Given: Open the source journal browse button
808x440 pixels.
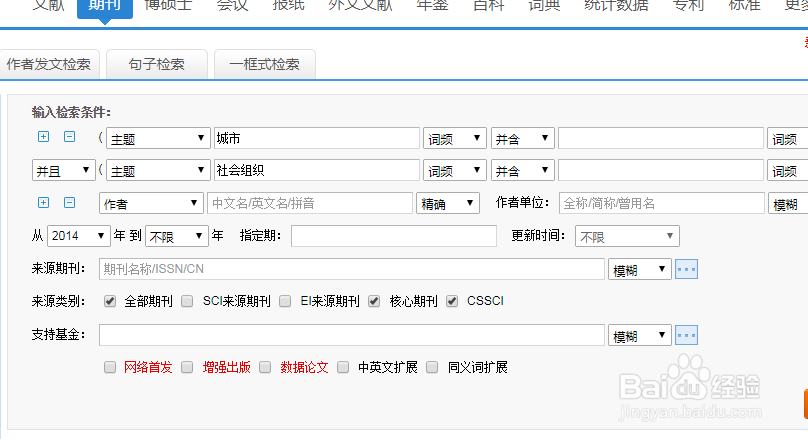Looking at the screenshot, I should pyautogui.click(x=686, y=269).
